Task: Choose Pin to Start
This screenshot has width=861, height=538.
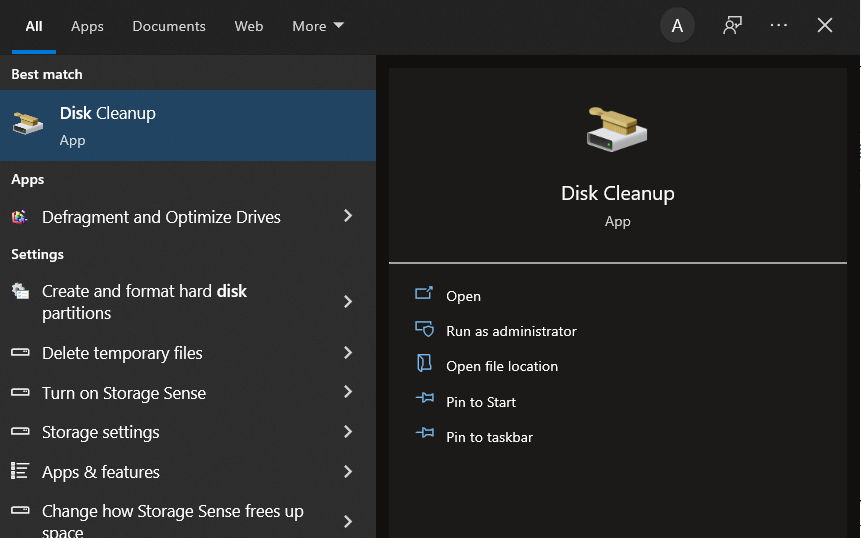Action: (x=480, y=402)
